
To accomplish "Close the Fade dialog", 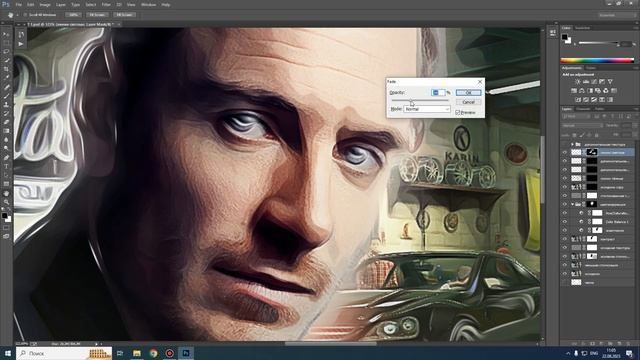I will click(x=480, y=82).
